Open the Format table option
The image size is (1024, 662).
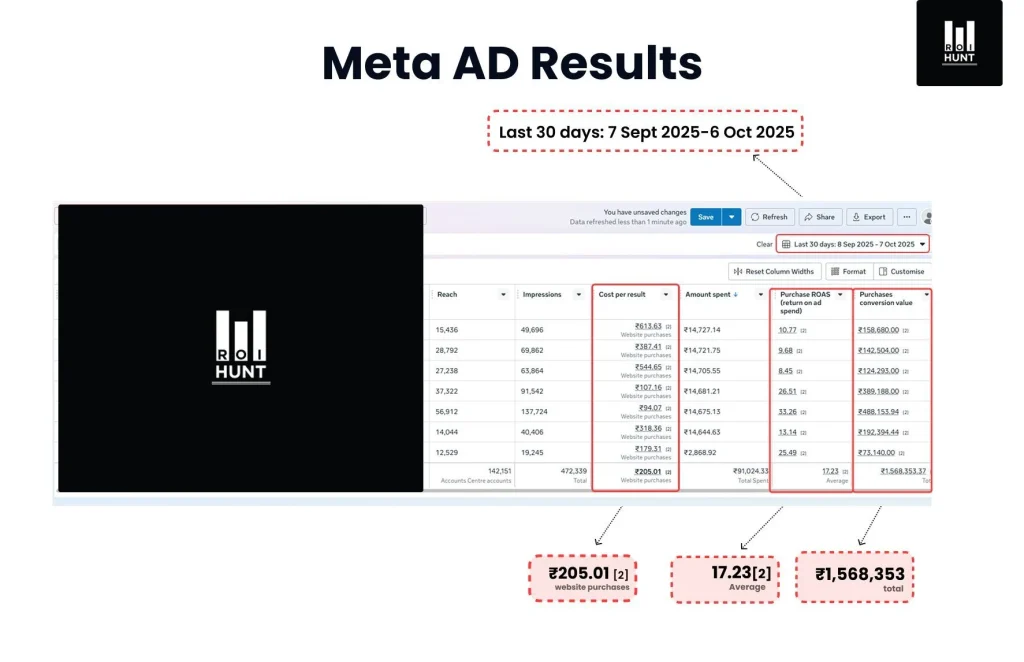(x=848, y=271)
